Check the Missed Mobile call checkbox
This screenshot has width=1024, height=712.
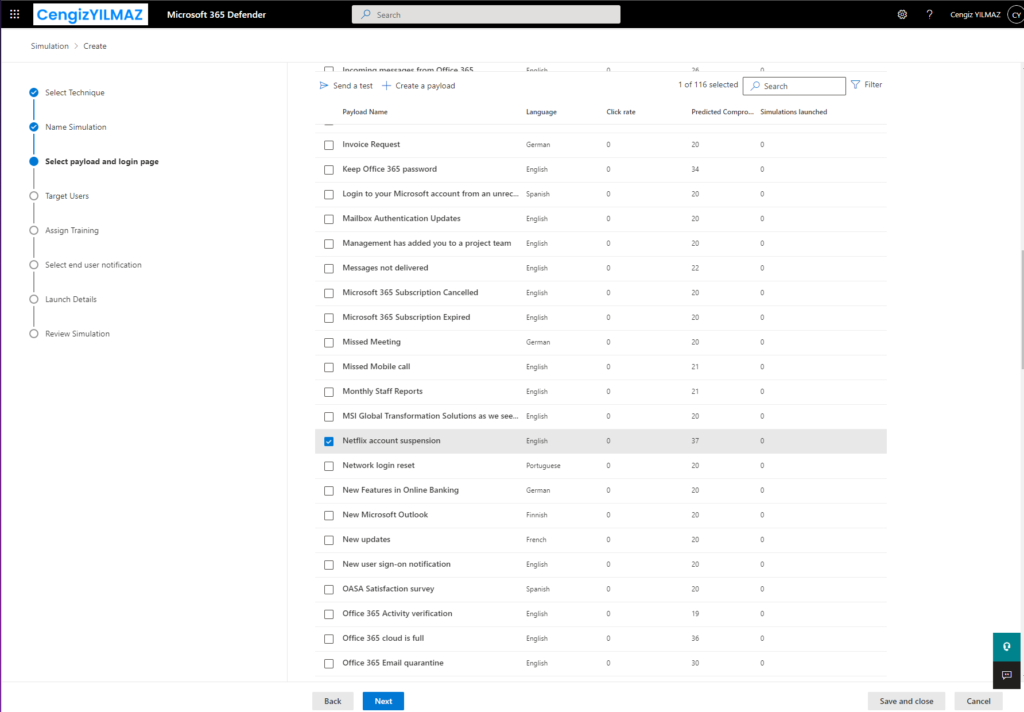click(329, 367)
